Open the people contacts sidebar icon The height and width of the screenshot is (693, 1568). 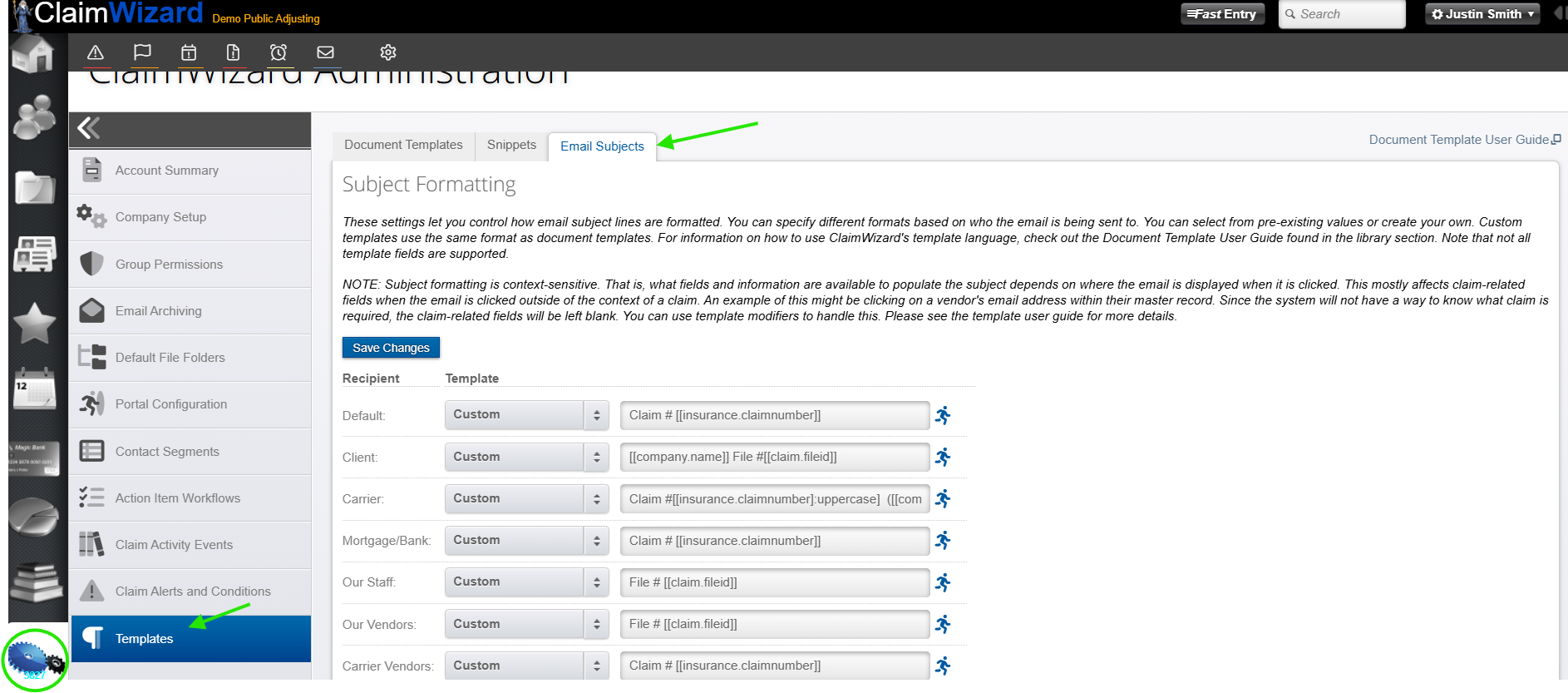34,116
